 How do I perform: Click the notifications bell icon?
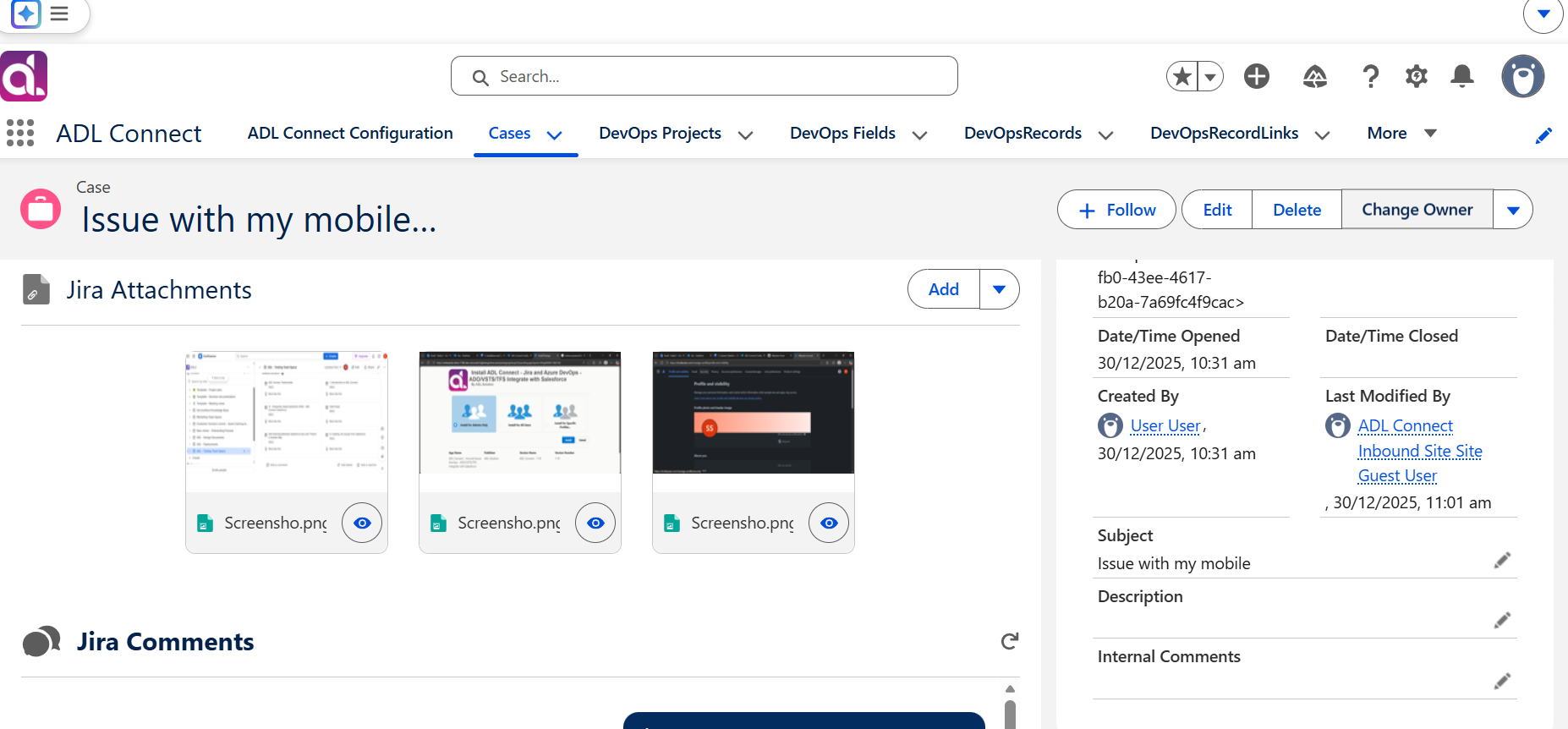1462,76
